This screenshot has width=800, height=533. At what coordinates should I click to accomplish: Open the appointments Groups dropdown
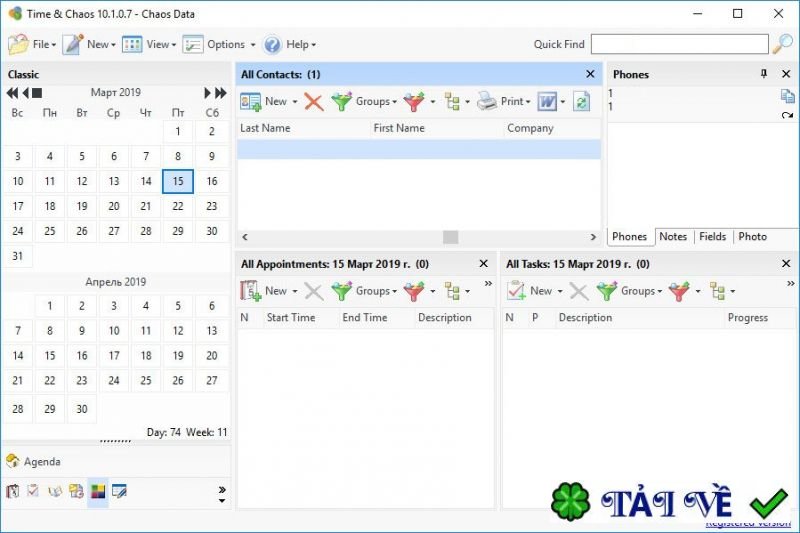[364, 291]
